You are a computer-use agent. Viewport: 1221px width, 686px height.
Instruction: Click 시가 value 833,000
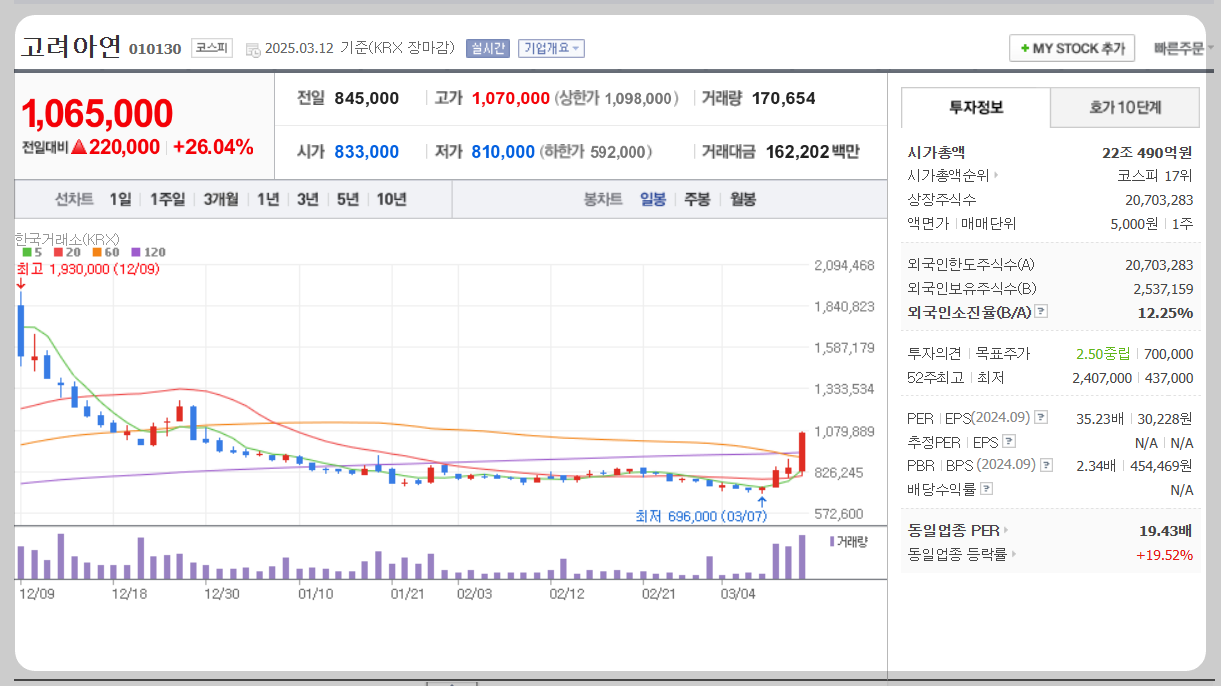[x=367, y=152]
